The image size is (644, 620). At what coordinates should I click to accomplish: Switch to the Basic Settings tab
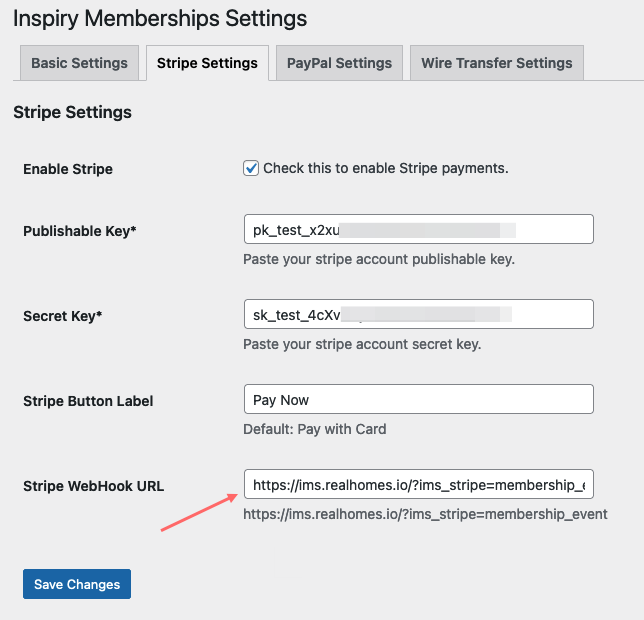pyautogui.click(x=79, y=63)
